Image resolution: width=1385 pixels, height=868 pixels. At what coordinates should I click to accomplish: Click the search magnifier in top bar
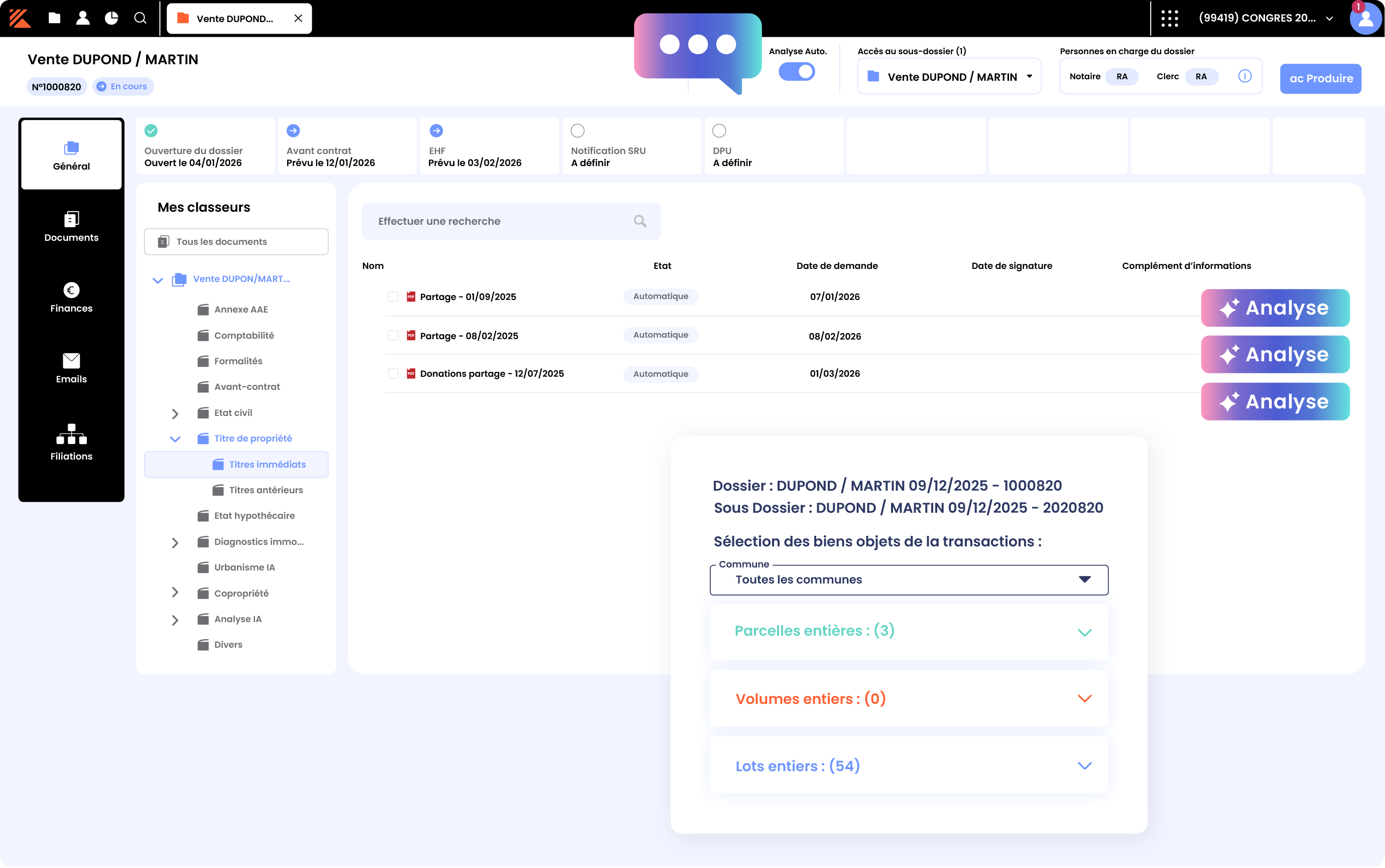140,19
